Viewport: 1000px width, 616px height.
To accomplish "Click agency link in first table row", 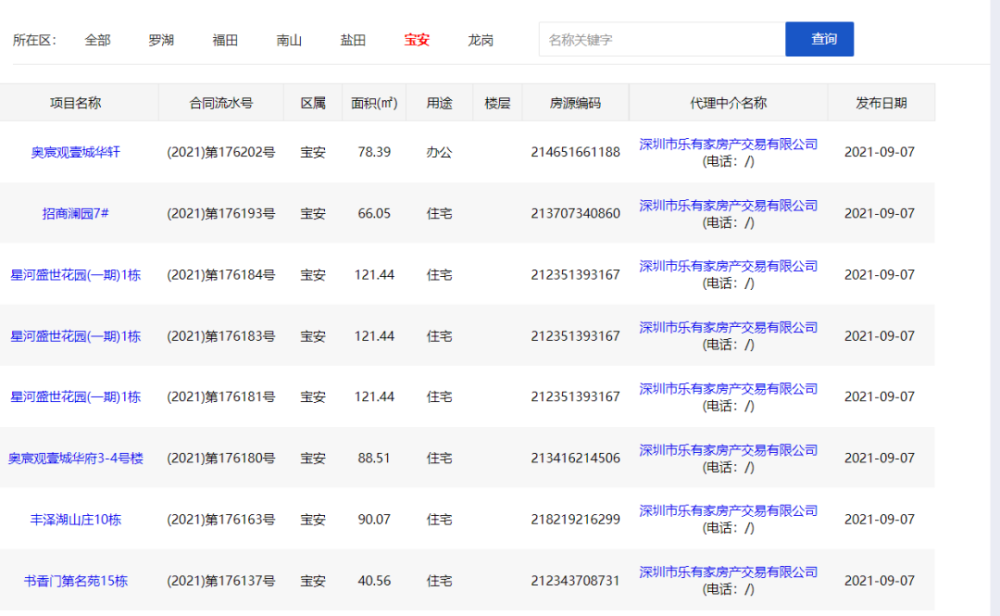I will coord(728,144).
